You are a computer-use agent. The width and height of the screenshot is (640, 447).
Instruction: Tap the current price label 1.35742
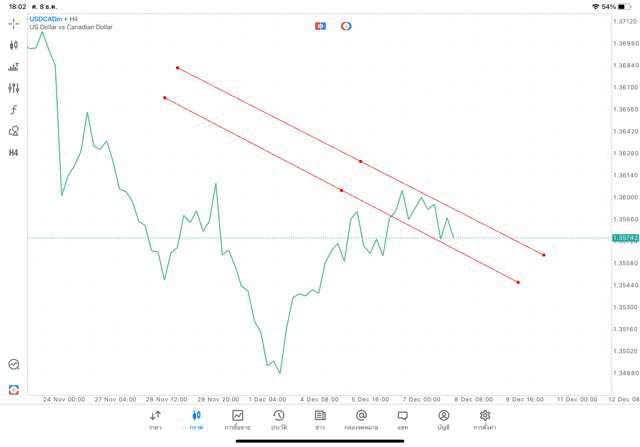(x=625, y=238)
